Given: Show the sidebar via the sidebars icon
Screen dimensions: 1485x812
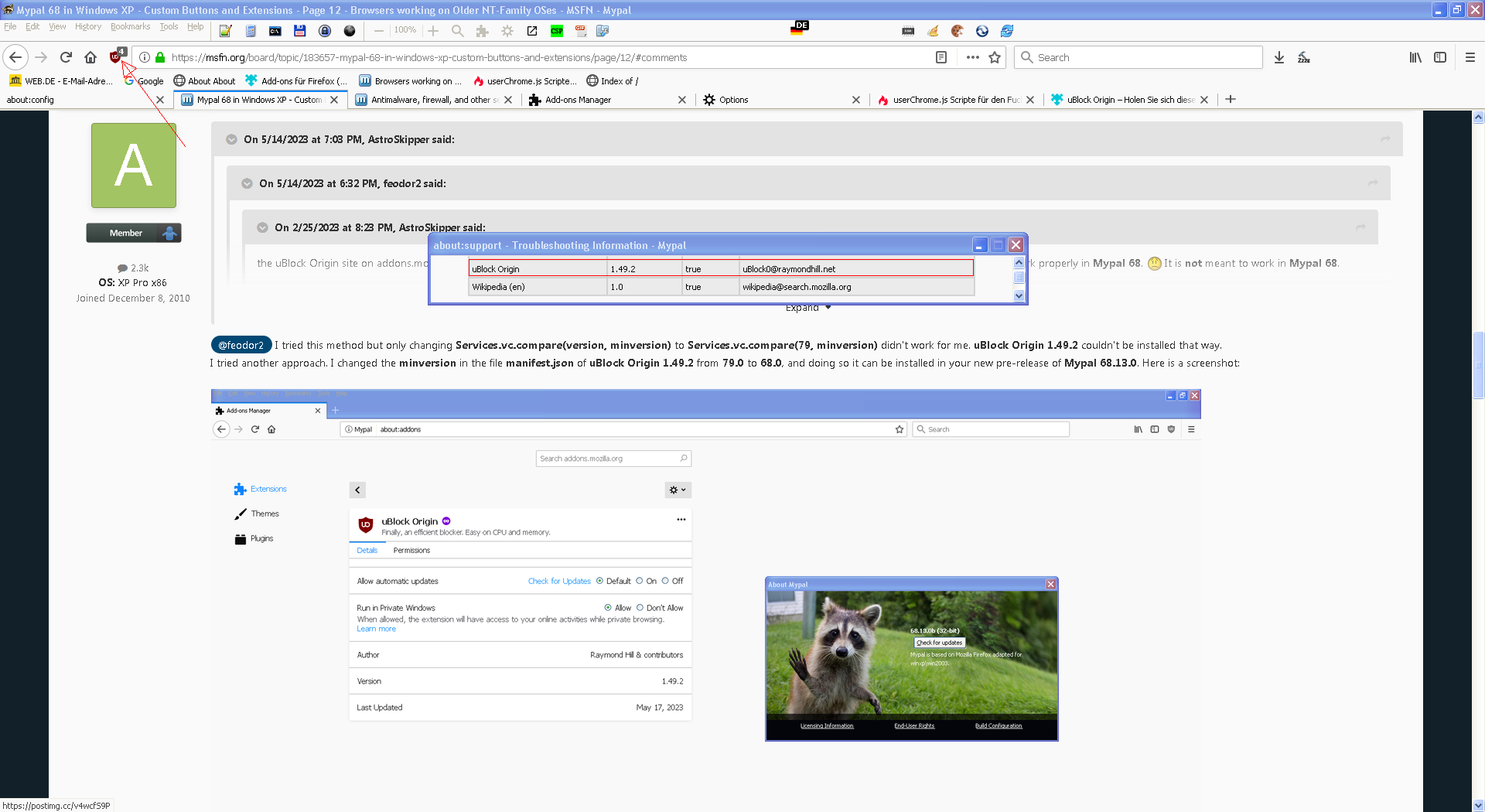Looking at the screenshot, I should pyautogui.click(x=1440, y=57).
